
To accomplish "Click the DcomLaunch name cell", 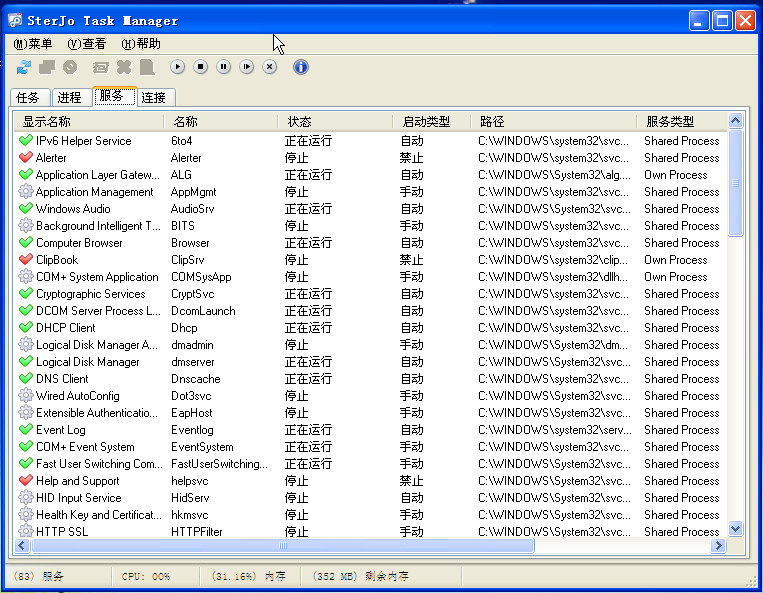I will pos(203,311).
